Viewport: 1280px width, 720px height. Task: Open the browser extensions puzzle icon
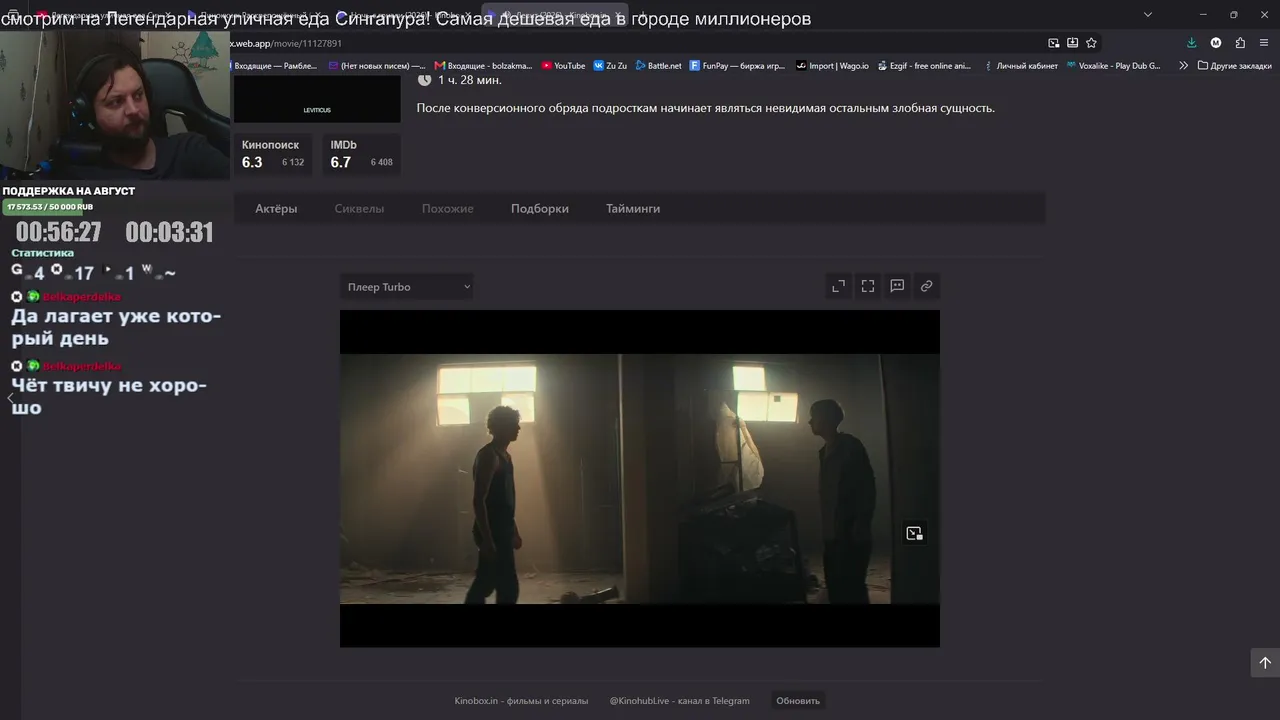point(1240,43)
